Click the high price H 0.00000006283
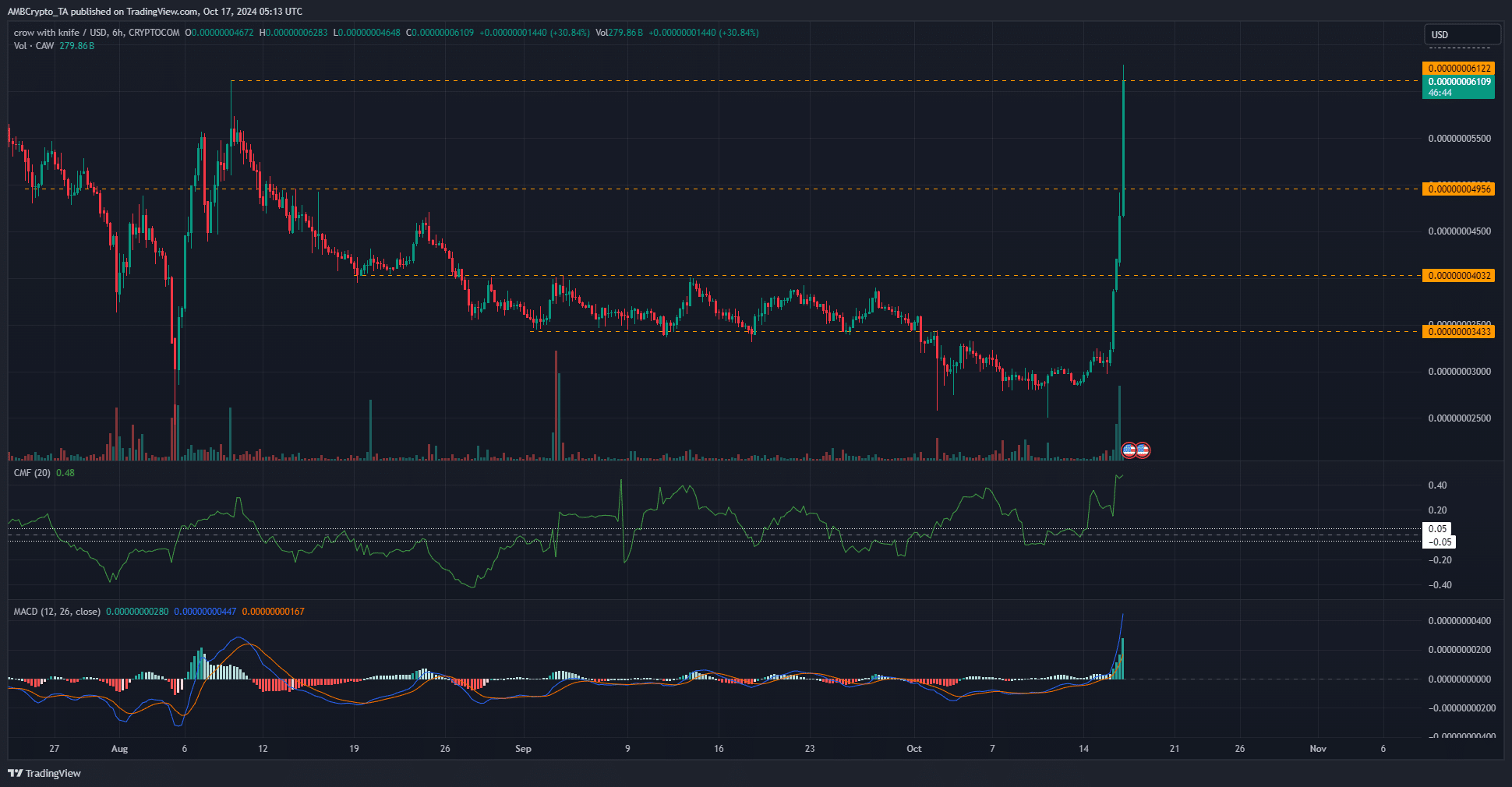Screen dimensions: 1512x787 (x=293, y=33)
